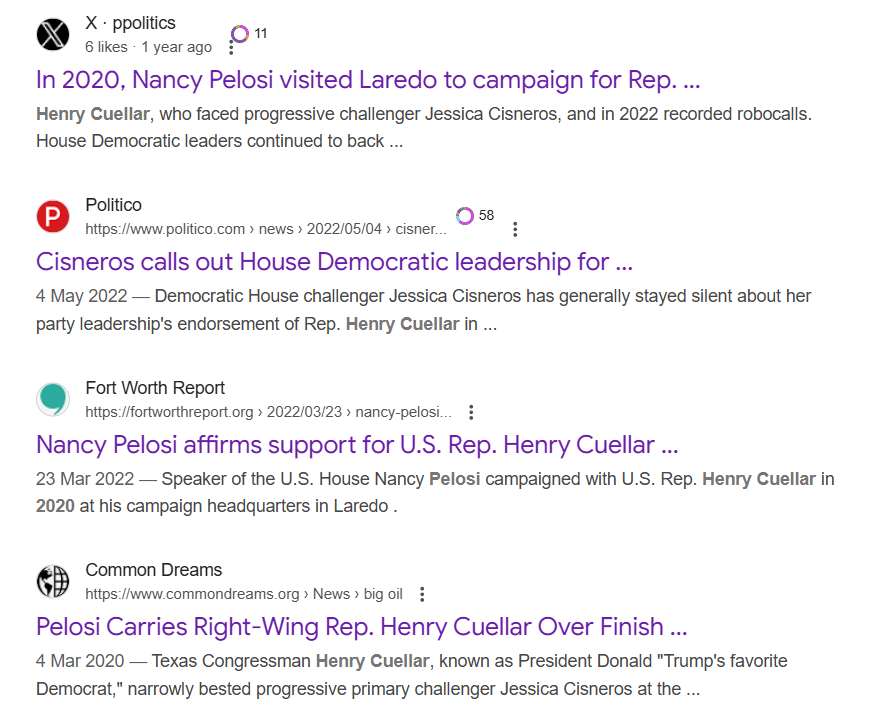Image resolution: width=888 pixels, height=723 pixels.
Task: Open three-dot menu for X ppolitics result
Action: coord(231,47)
